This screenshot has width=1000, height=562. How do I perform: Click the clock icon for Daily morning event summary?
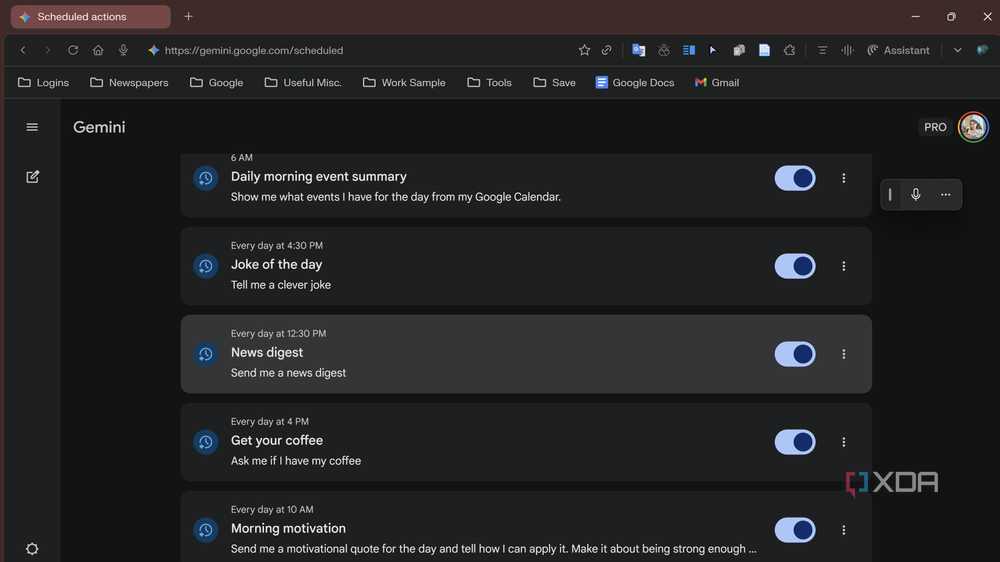coord(205,178)
